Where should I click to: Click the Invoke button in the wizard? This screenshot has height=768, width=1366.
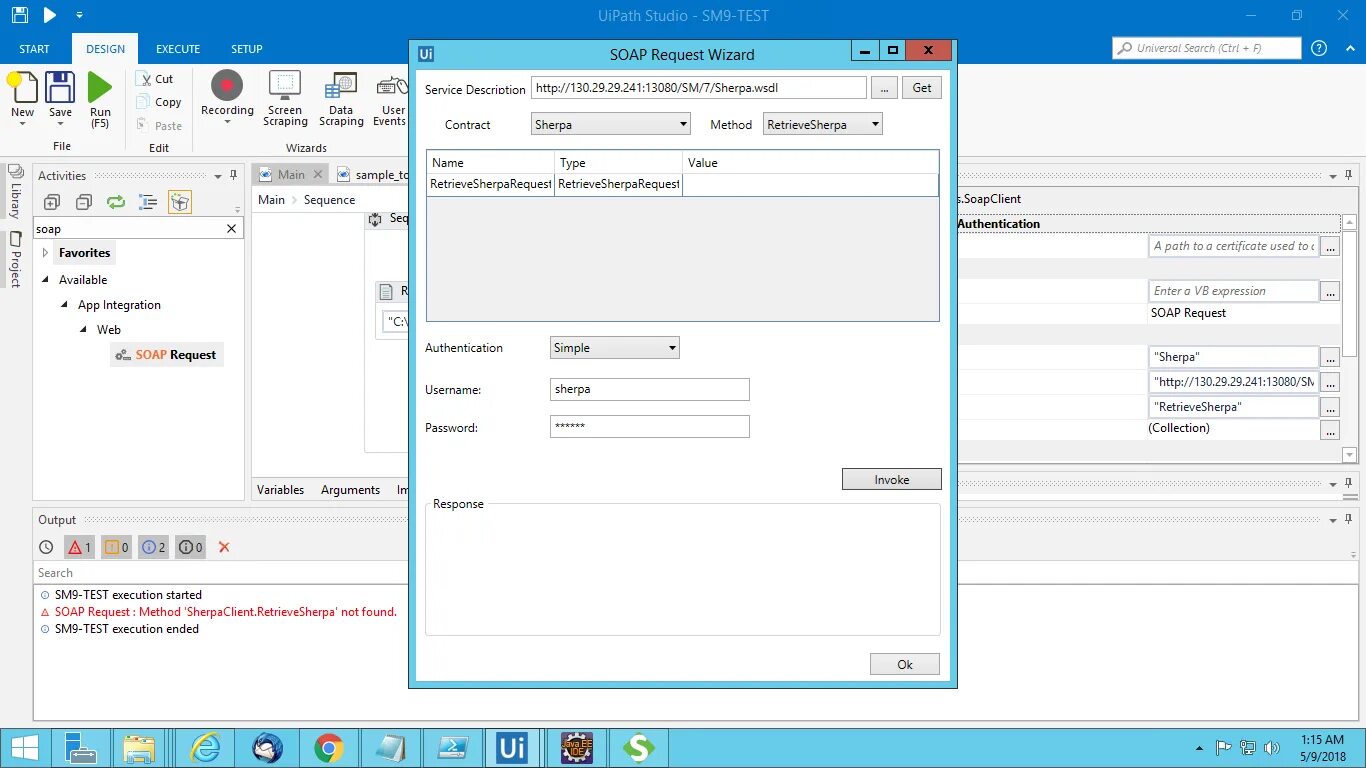coord(892,479)
